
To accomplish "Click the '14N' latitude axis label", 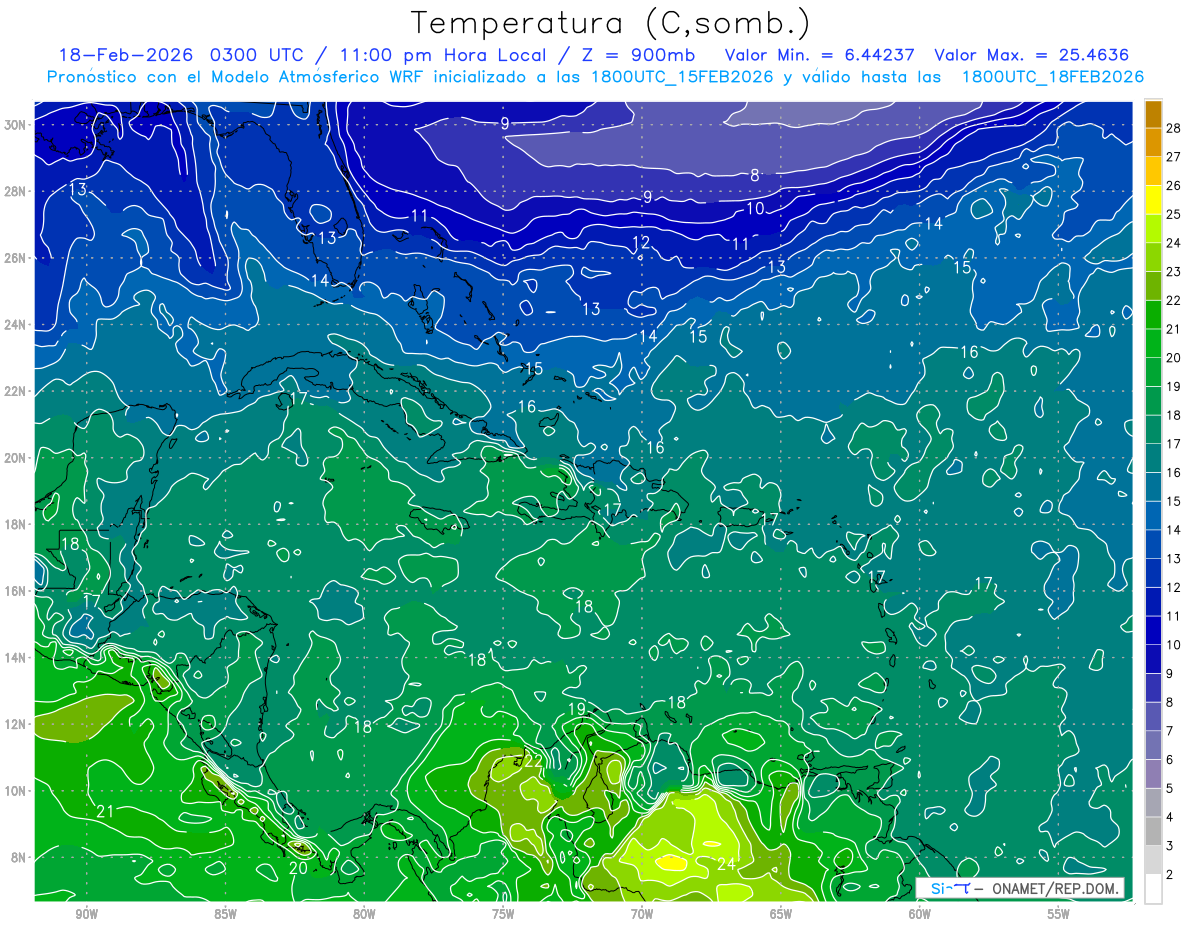I will pos(17,658).
